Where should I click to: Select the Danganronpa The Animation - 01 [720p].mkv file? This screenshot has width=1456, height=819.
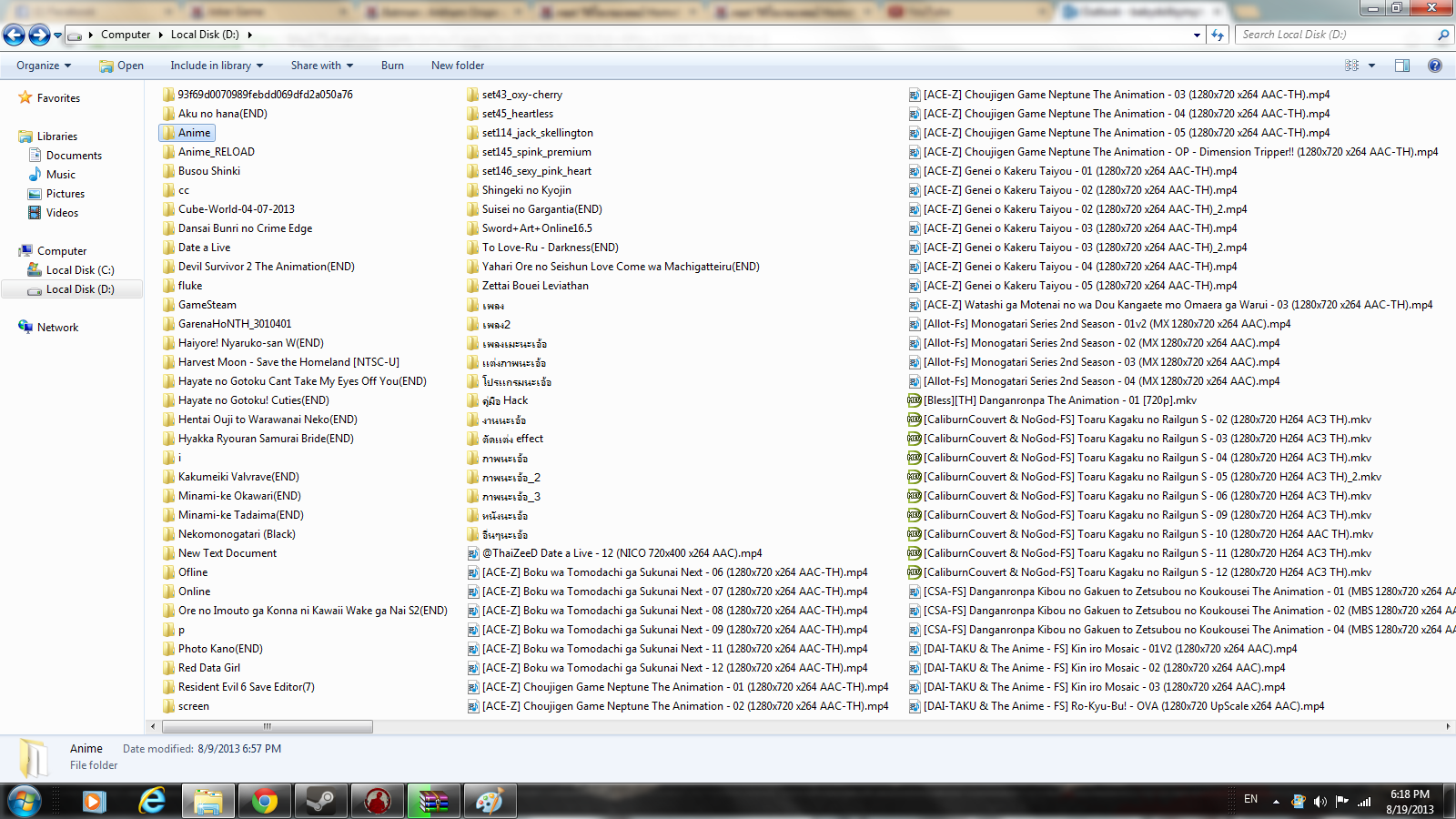[1052, 400]
